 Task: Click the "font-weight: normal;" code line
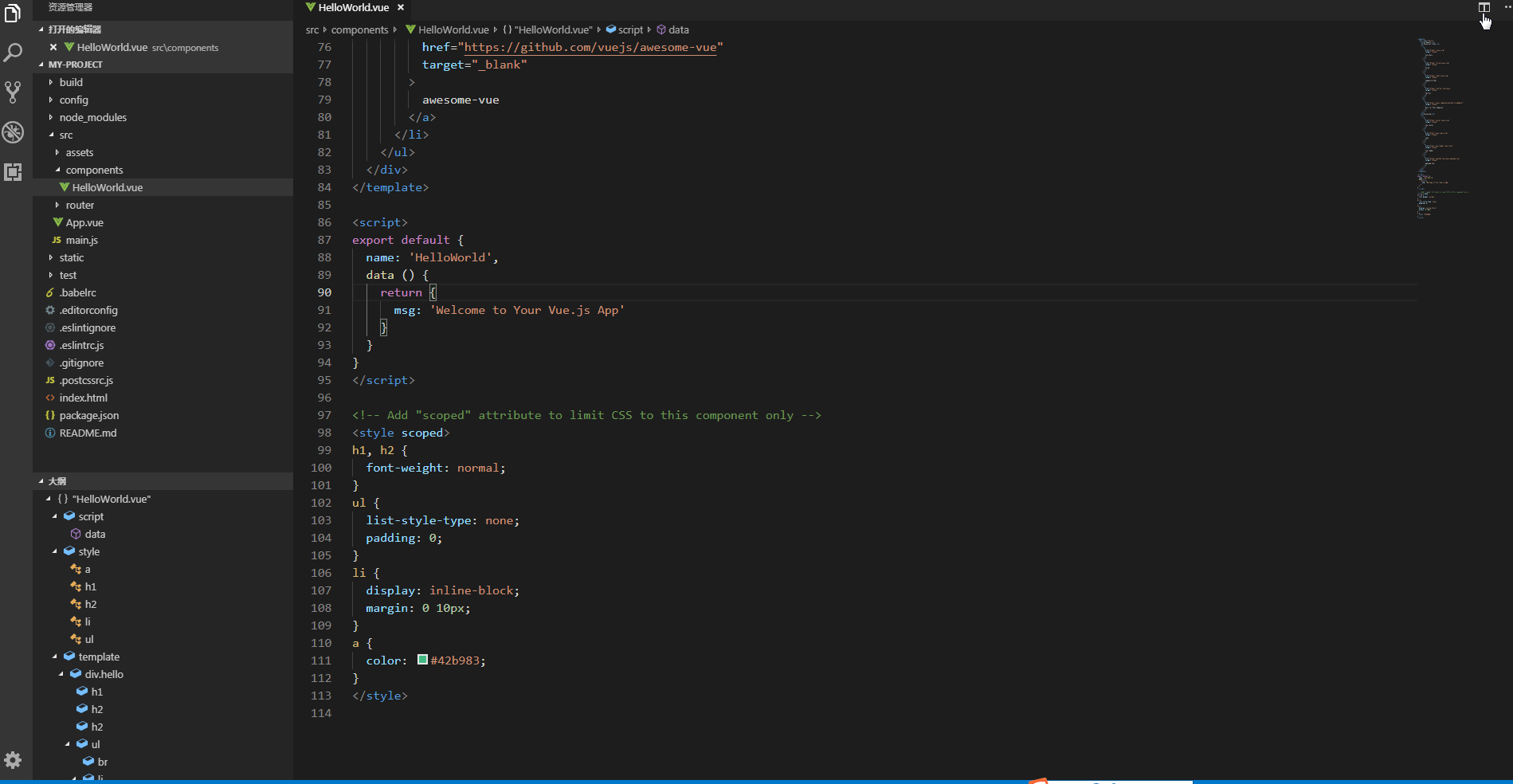pos(436,468)
